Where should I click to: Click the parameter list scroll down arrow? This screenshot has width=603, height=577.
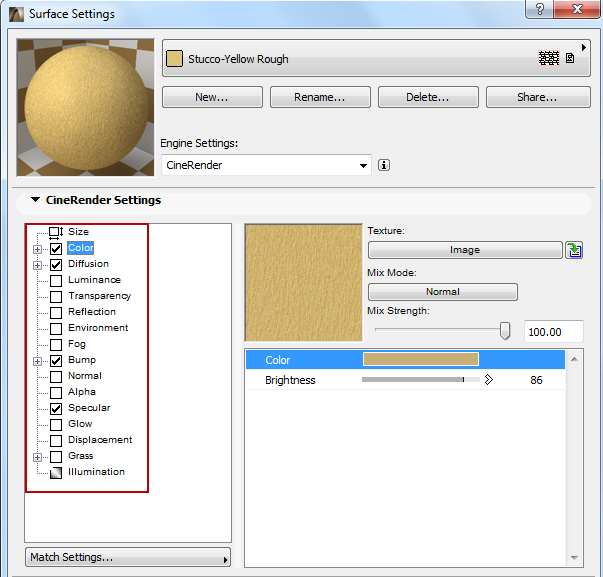click(574, 558)
